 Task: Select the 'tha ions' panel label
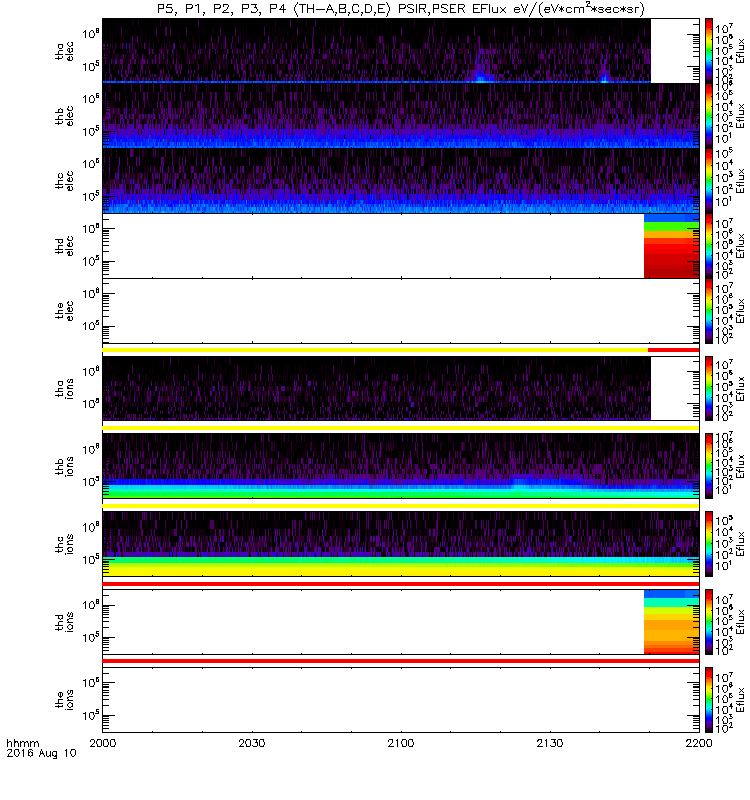[x=64, y=388]
